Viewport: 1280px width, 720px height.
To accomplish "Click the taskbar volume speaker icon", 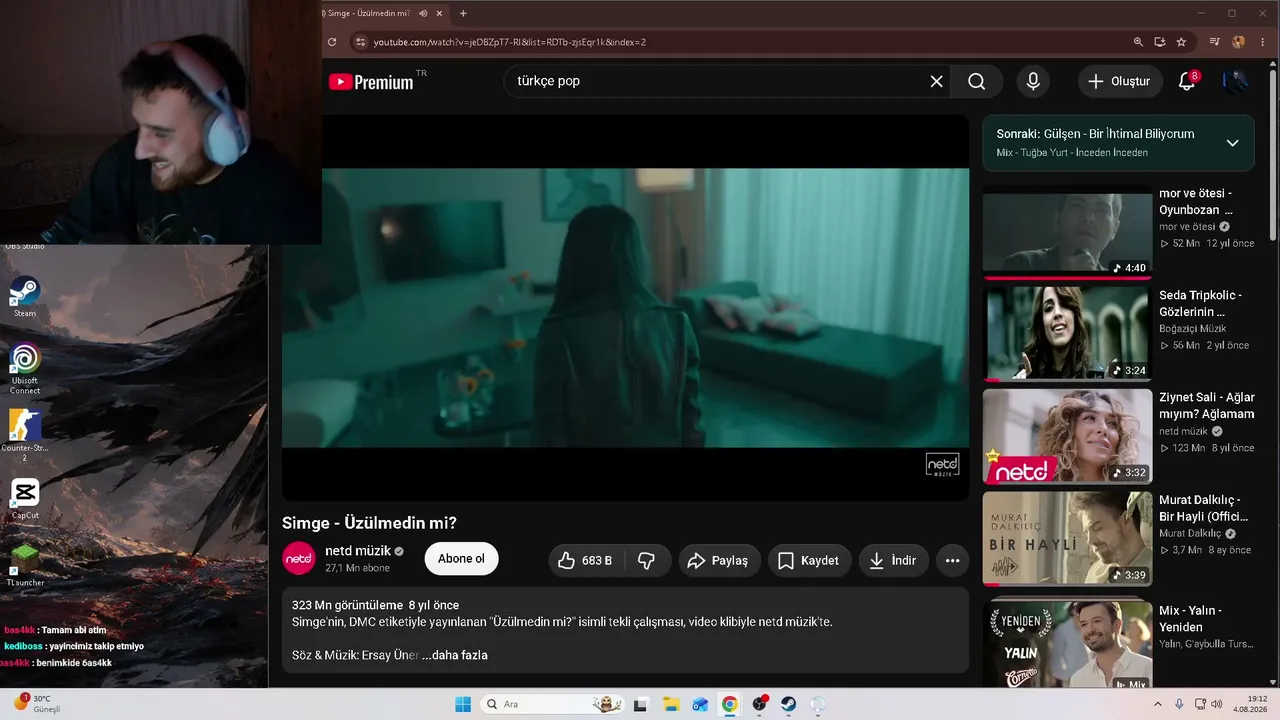I will click(1216, 704).
